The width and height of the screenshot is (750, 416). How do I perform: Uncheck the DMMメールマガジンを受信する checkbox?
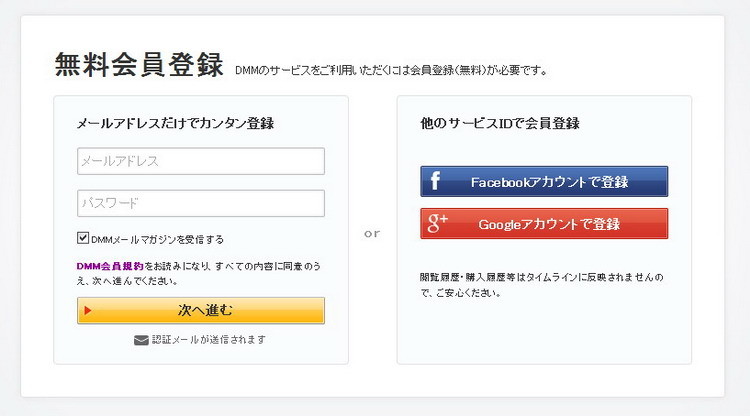[x=83, y=239]
